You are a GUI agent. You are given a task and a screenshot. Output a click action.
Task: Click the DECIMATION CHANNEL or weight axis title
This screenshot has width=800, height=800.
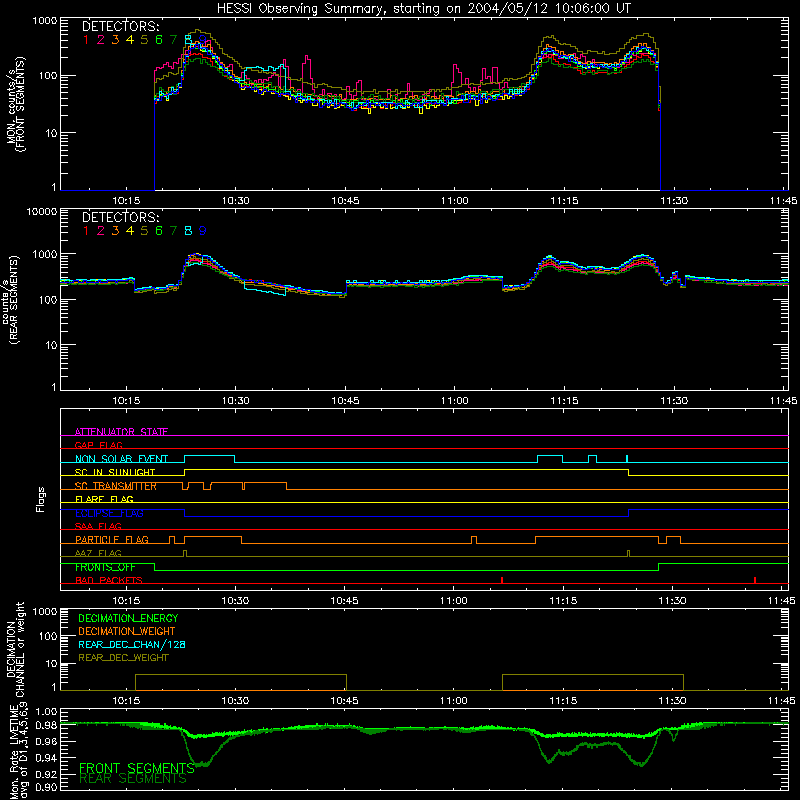[15, 649]
